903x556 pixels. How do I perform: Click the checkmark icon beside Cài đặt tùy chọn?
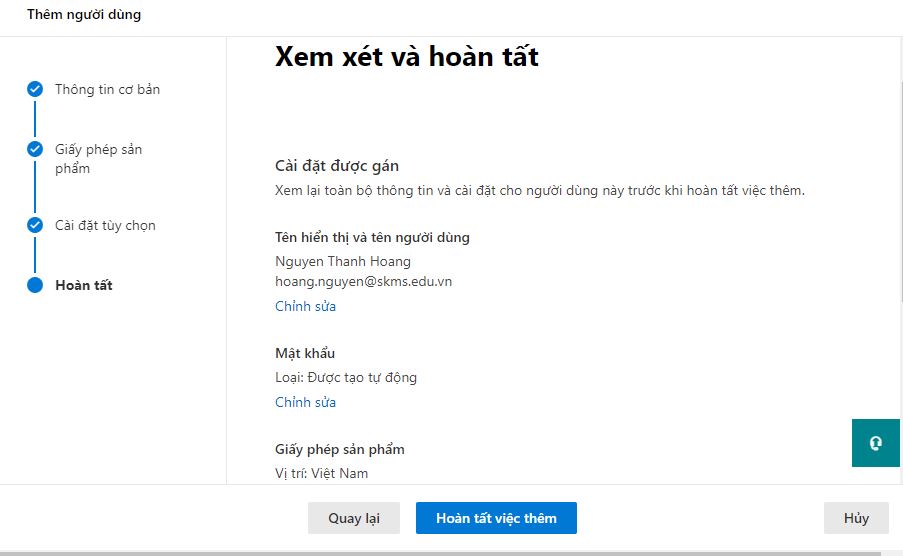coord(35,225)
